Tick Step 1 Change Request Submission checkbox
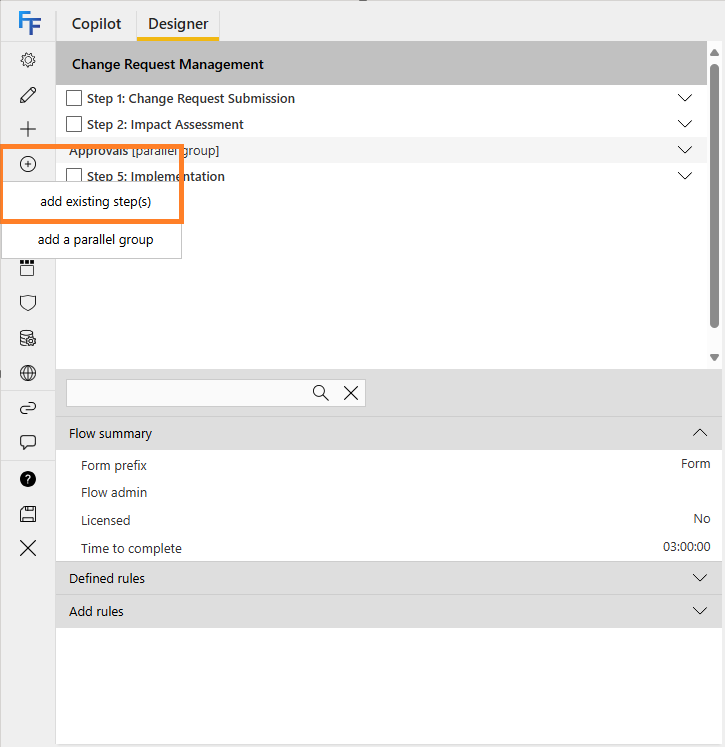Viewport: 725px width, 747px height. pyautogui.click(x=74, y=98)
